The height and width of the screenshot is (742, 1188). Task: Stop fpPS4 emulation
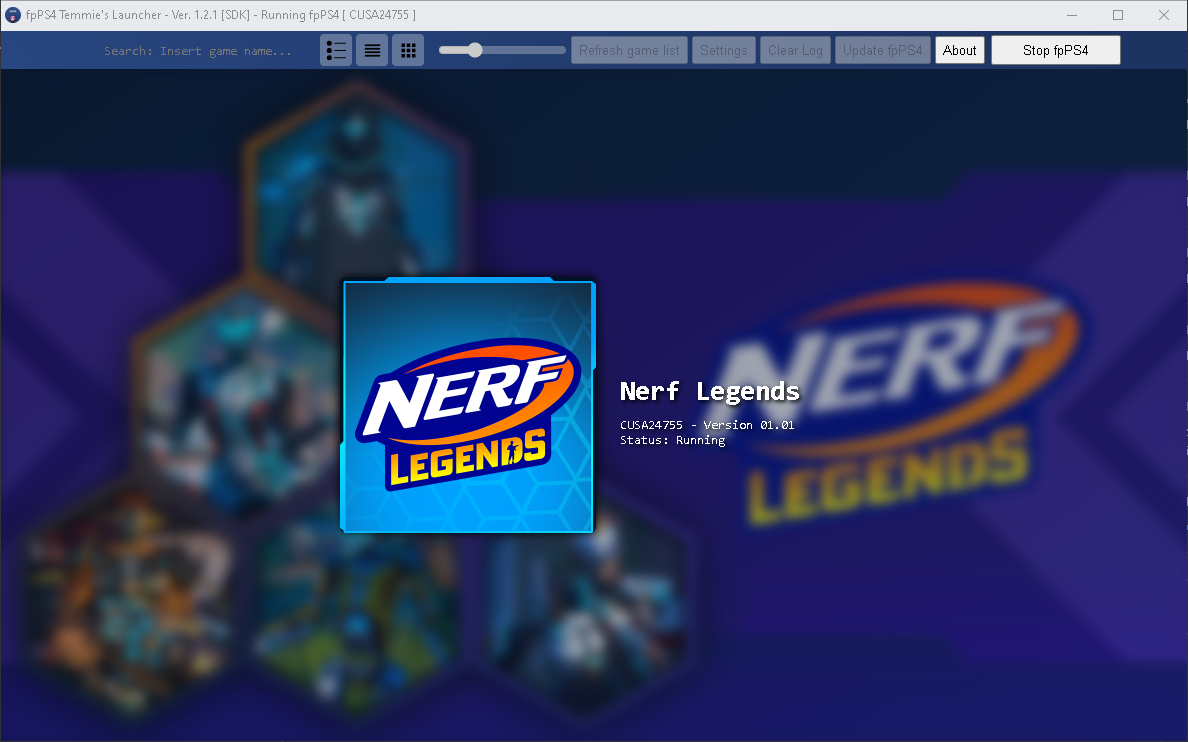pos(1055,49)
